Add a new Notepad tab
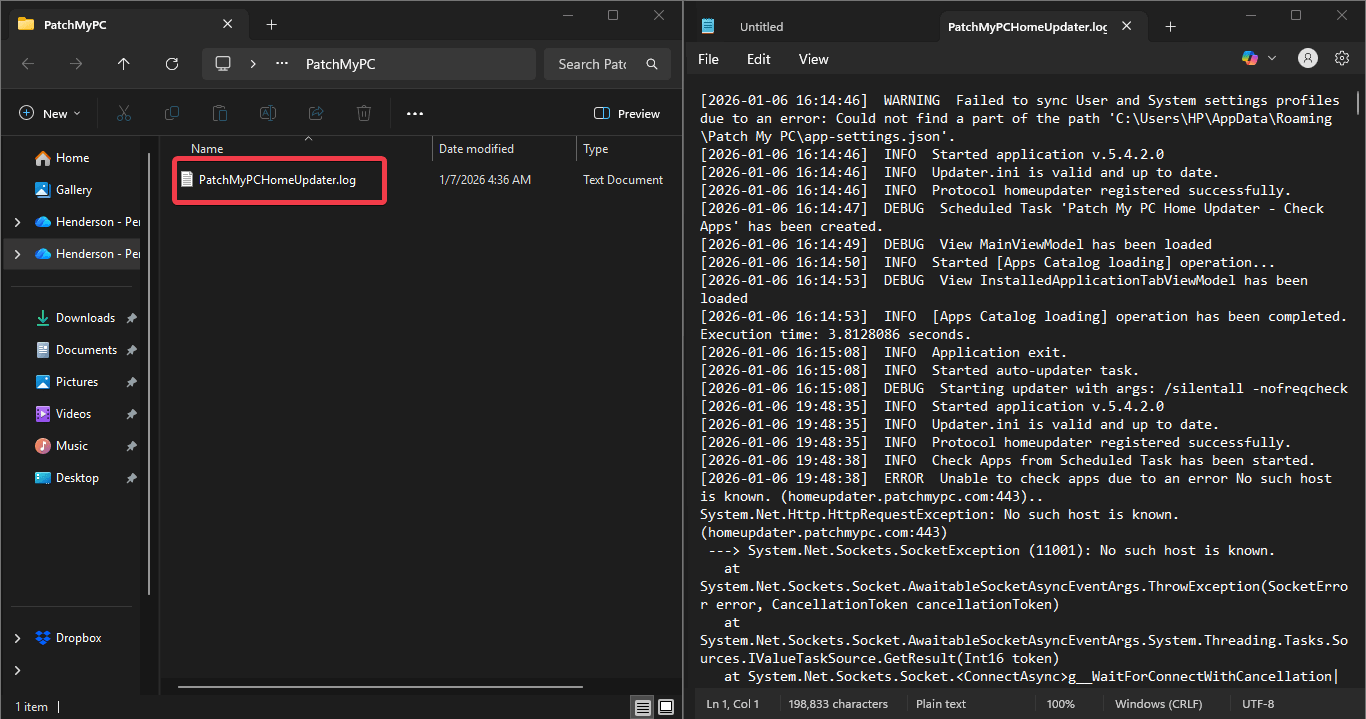The width and height of the screenshot is (1366, 719). (1170, 27)
